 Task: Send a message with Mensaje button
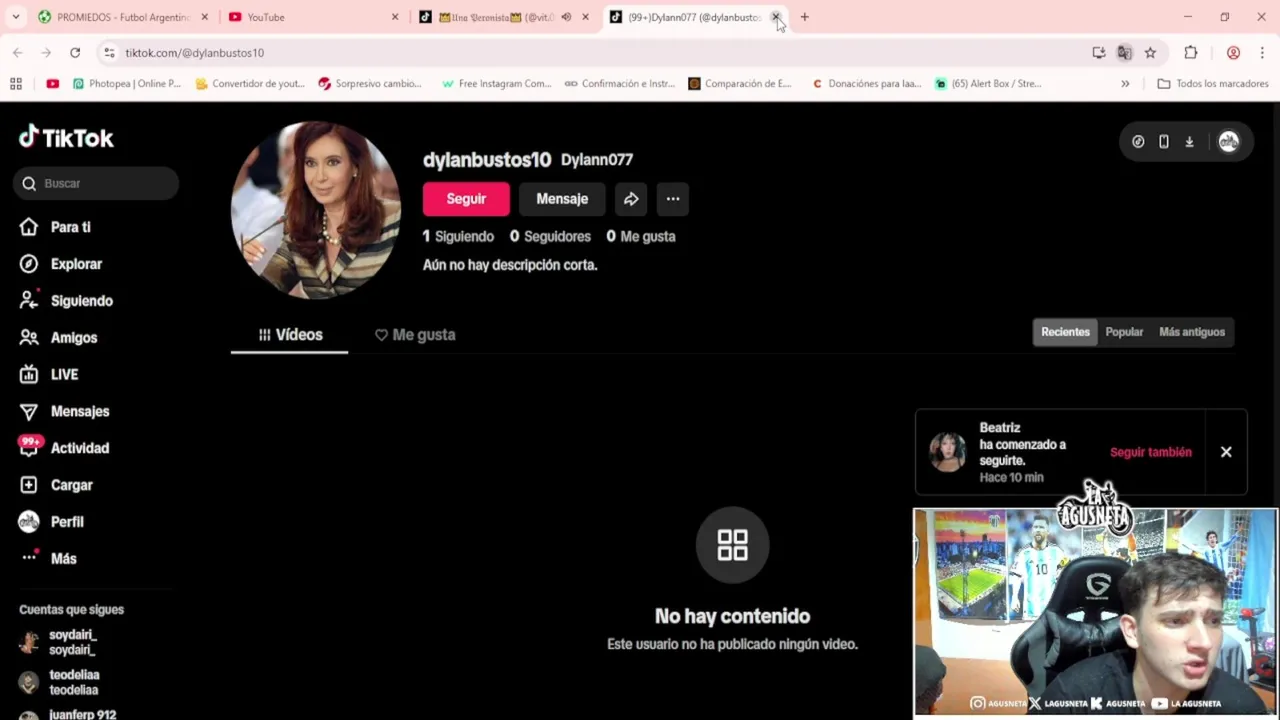coord(562,199)
